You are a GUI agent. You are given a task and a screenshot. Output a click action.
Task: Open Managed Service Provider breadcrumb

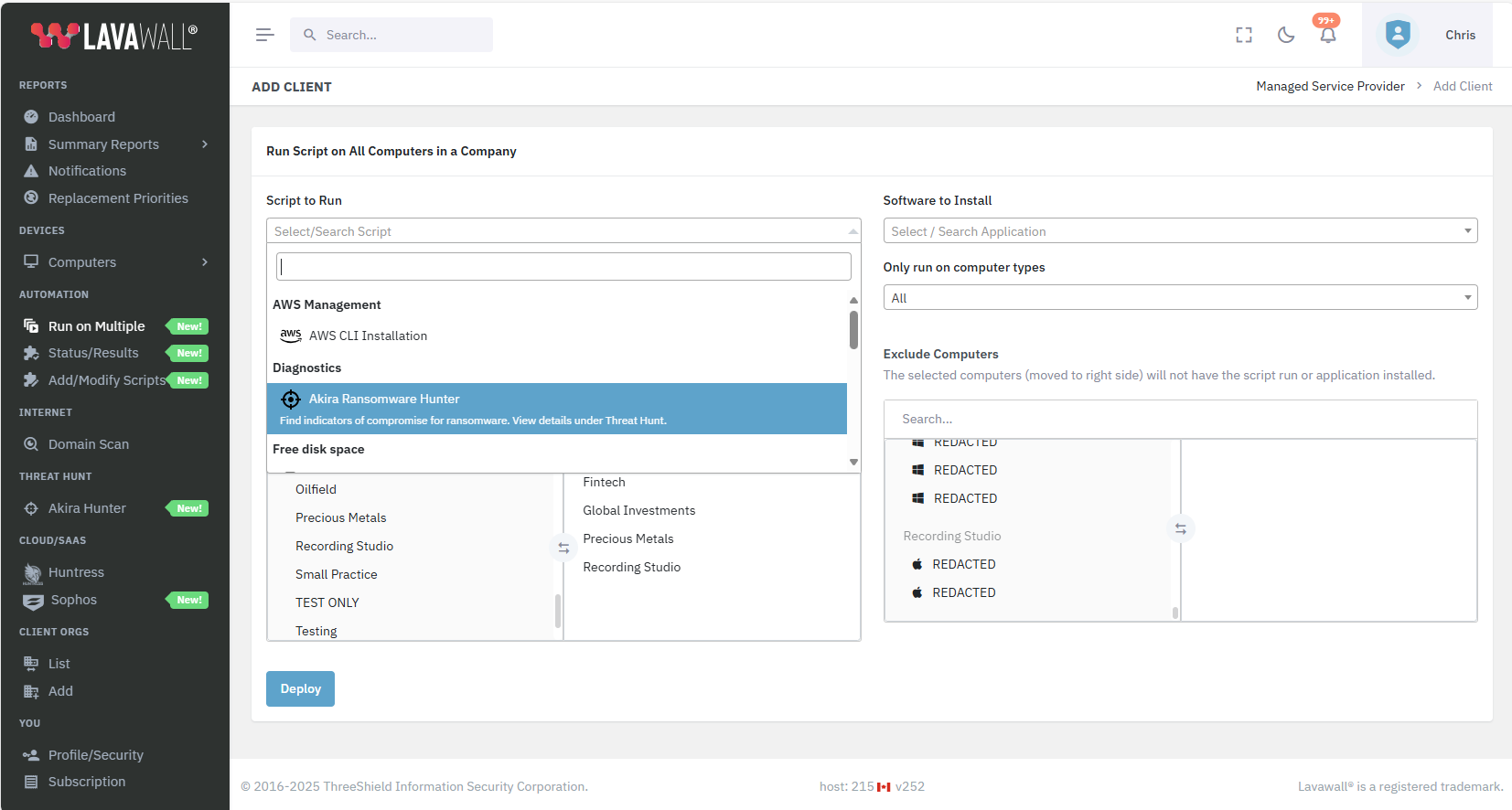tap(1330, 86)
